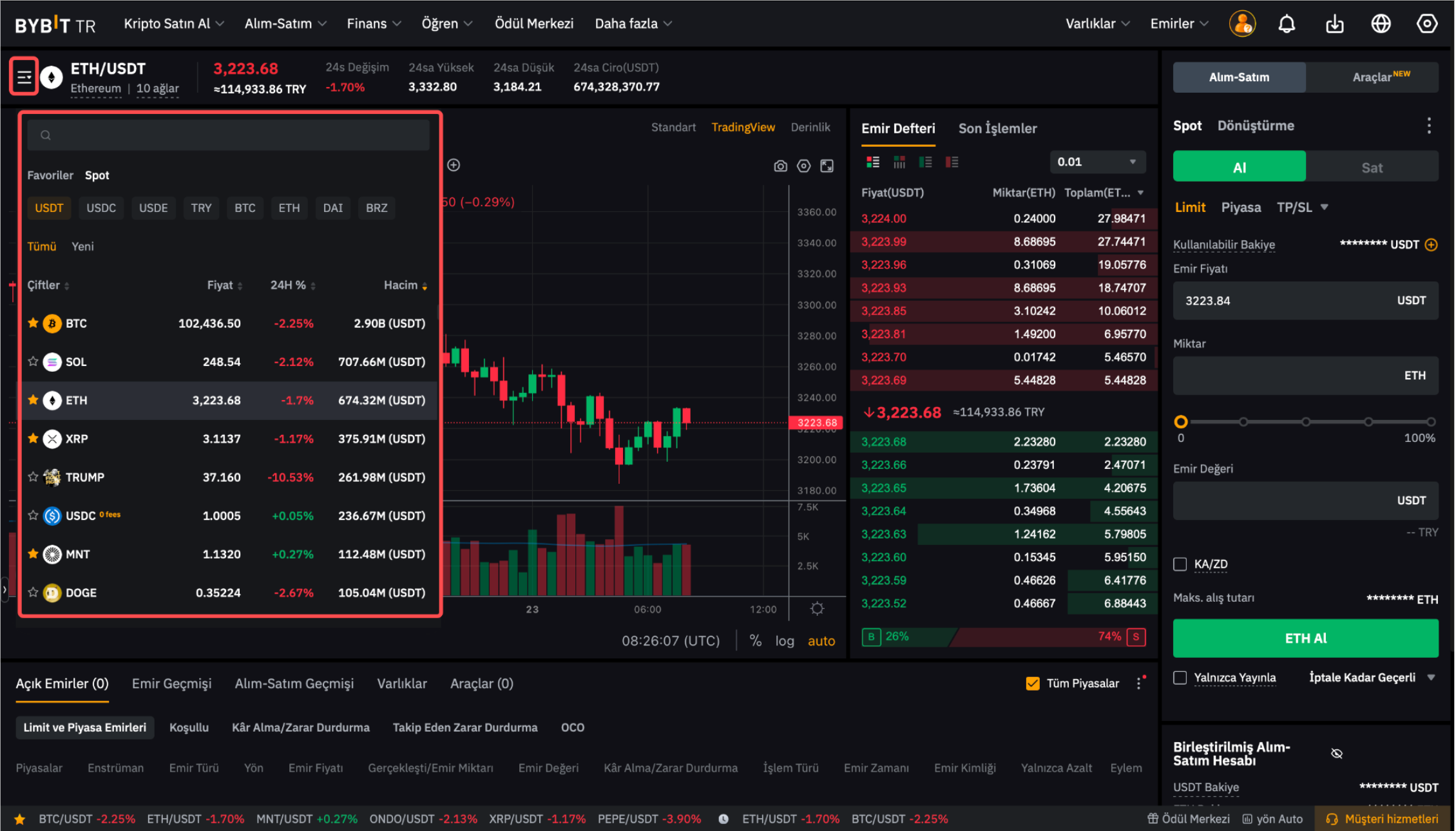1456x831 pixels.
Task: Open the language globe icon
Action: click(1381, 24)
